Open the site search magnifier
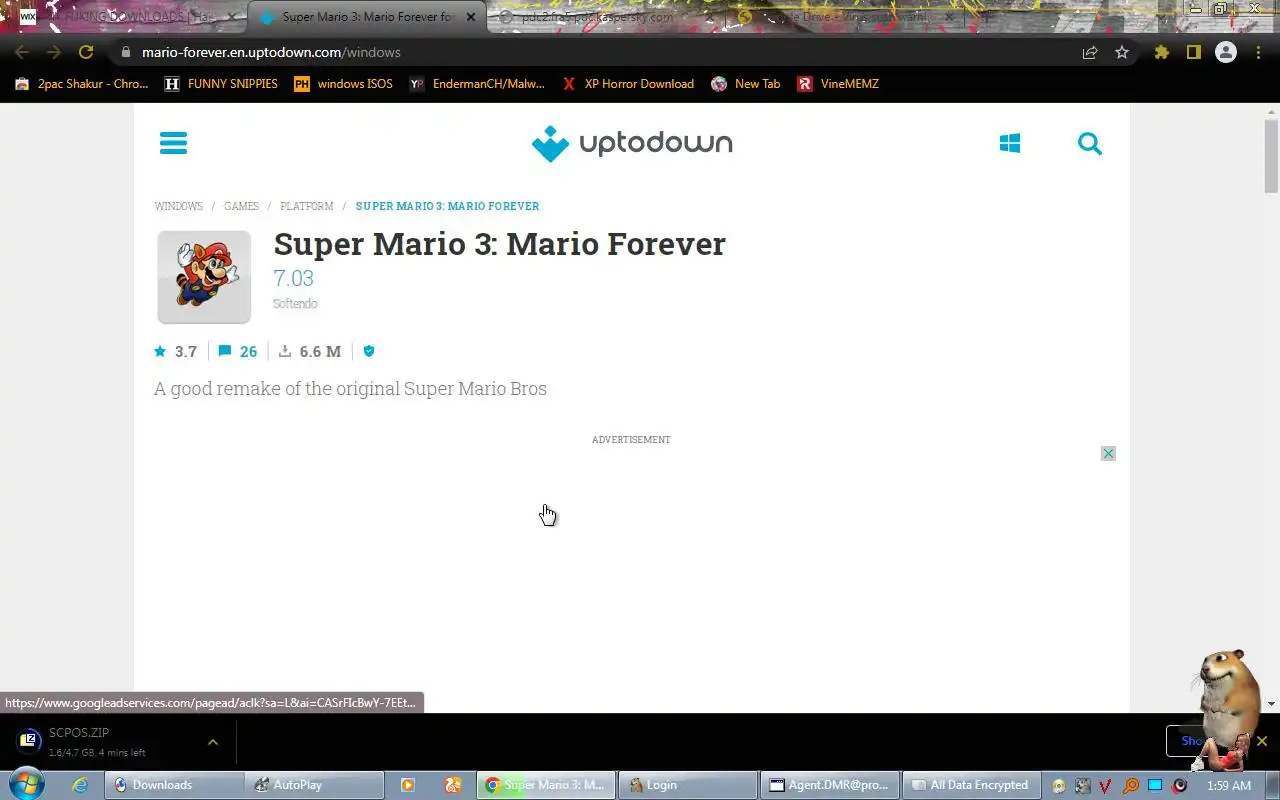 point(1090,144)
